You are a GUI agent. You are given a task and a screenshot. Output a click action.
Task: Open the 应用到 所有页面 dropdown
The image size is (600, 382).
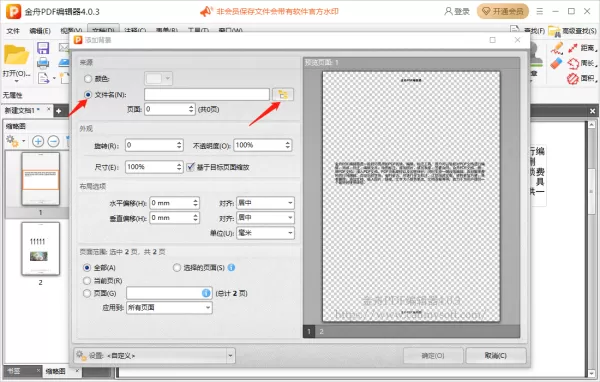pyautogui.click(x=169, y=307)
